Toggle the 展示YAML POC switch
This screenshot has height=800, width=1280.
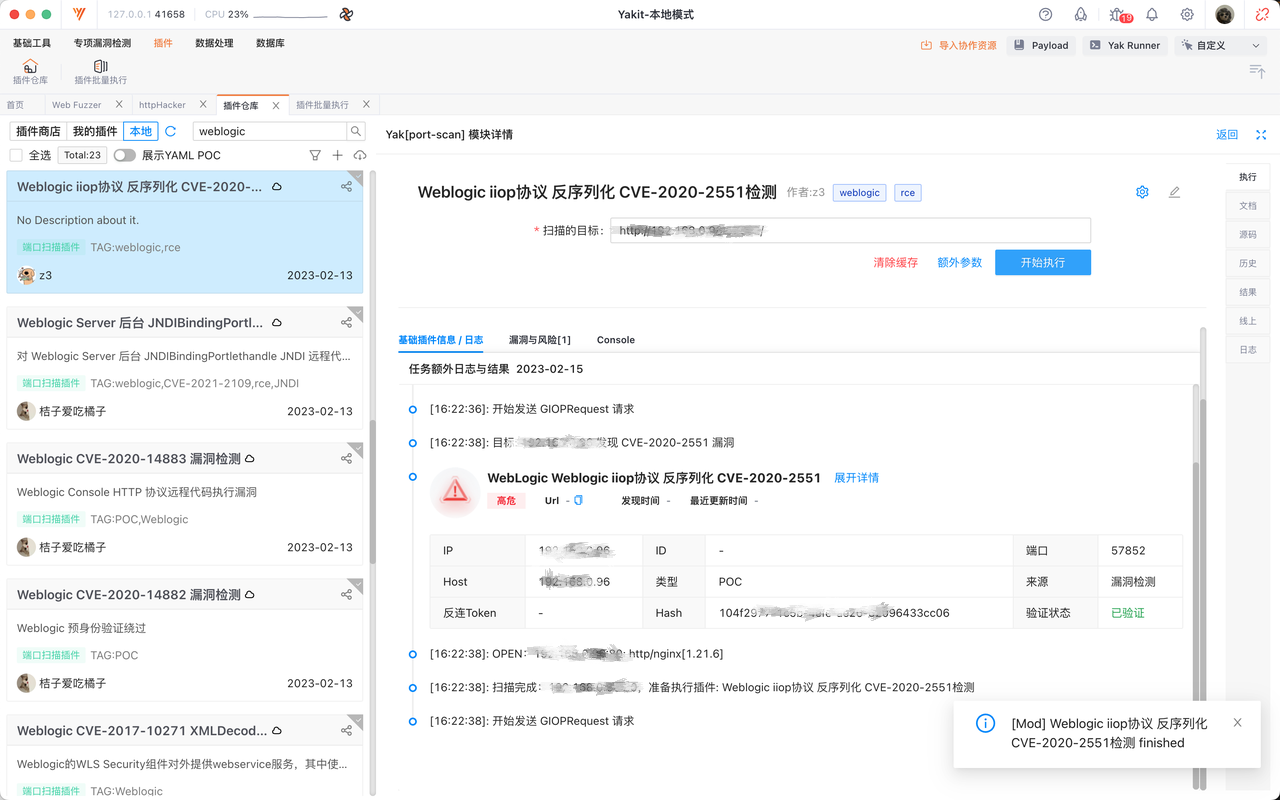click(x=124, y=155)
